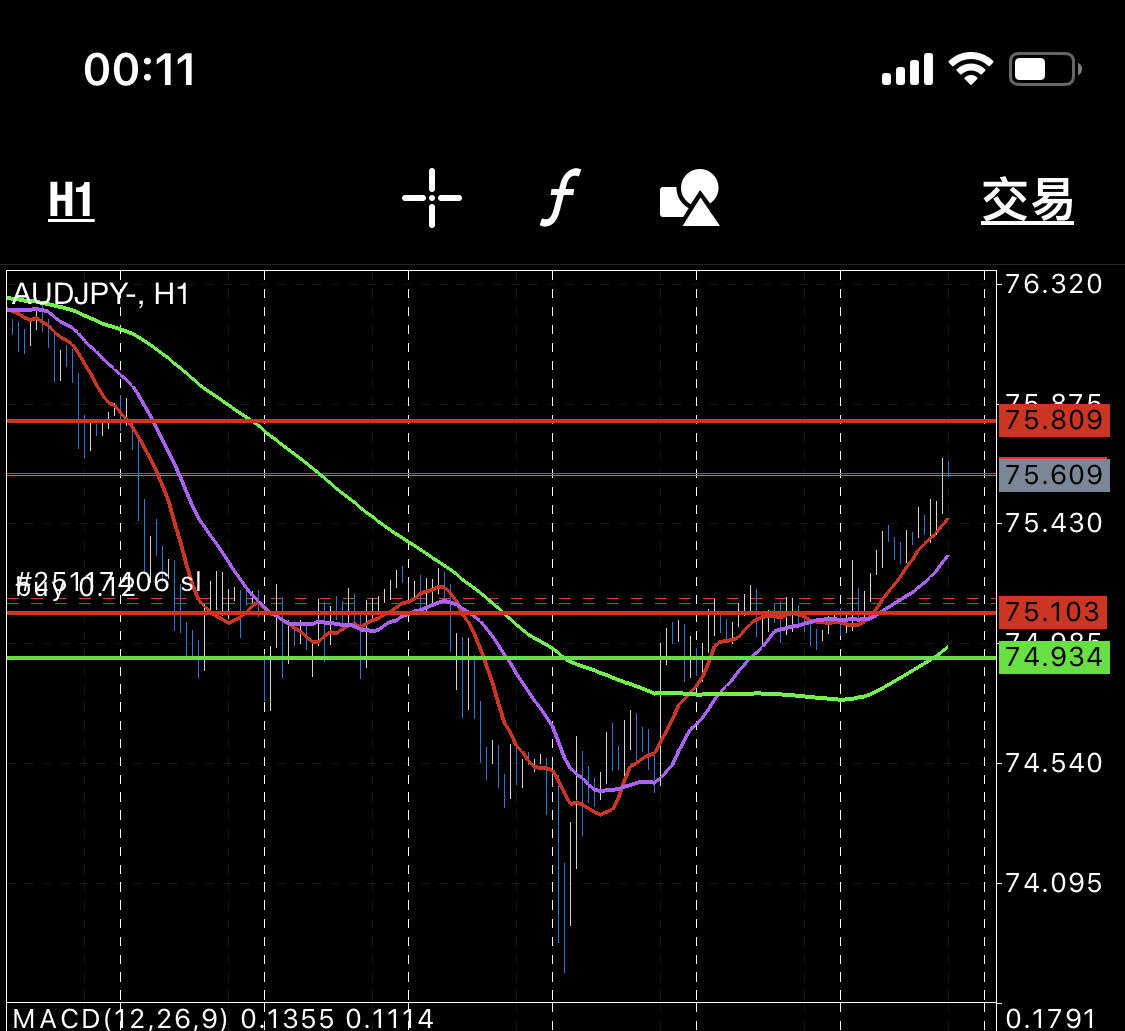Viewport: 1125px width, 1031px height.
Task: Select the green horizontal line at 74.934
Action: 502,657
